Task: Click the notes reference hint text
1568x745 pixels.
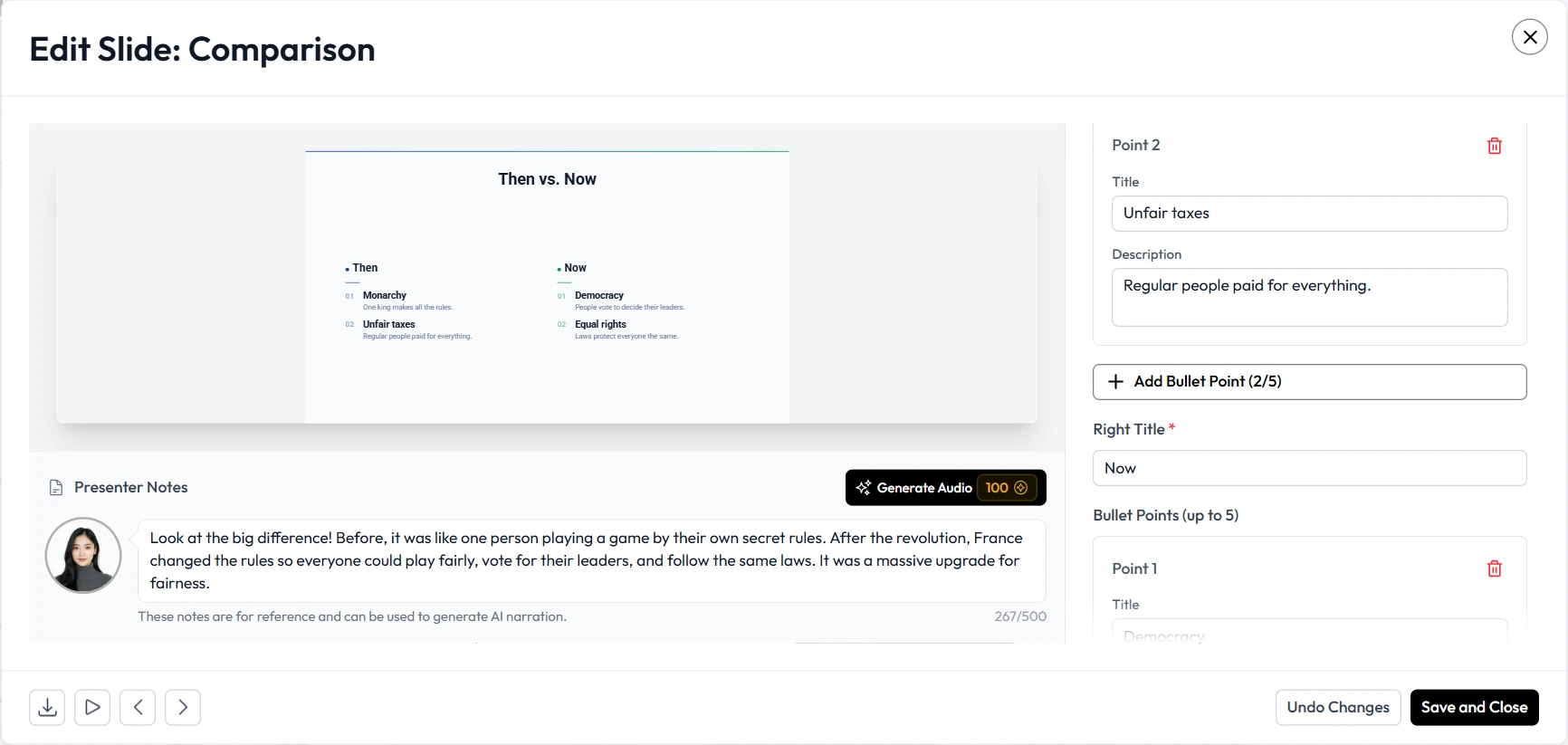Action: coord(352,616)
